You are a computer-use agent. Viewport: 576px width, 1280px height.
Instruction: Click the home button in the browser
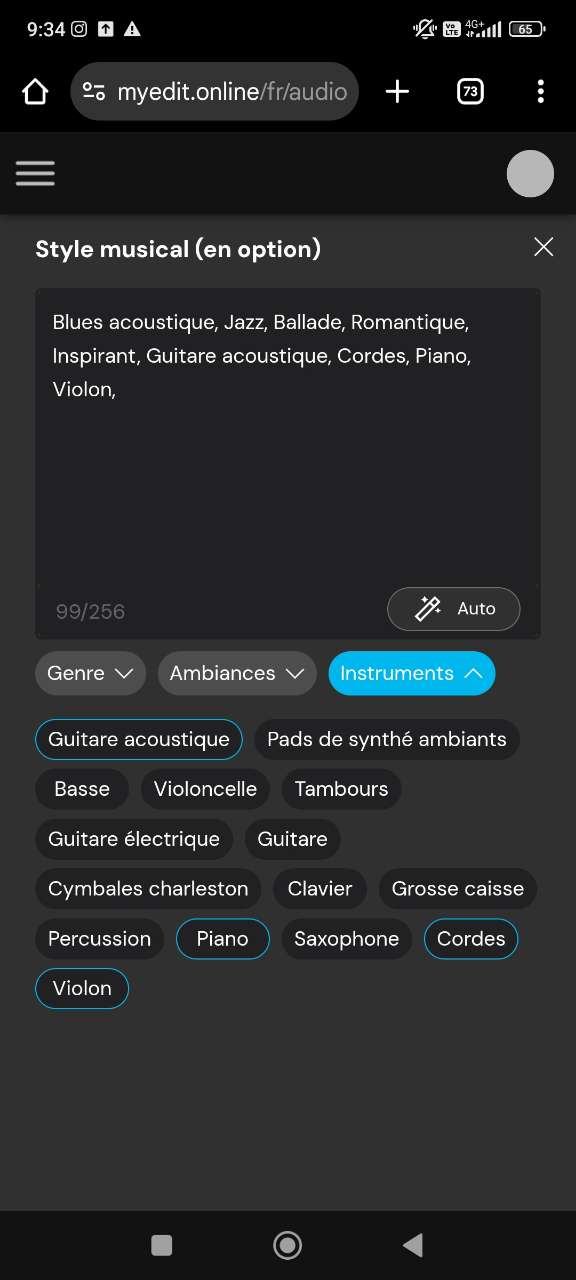coord(35,91)
